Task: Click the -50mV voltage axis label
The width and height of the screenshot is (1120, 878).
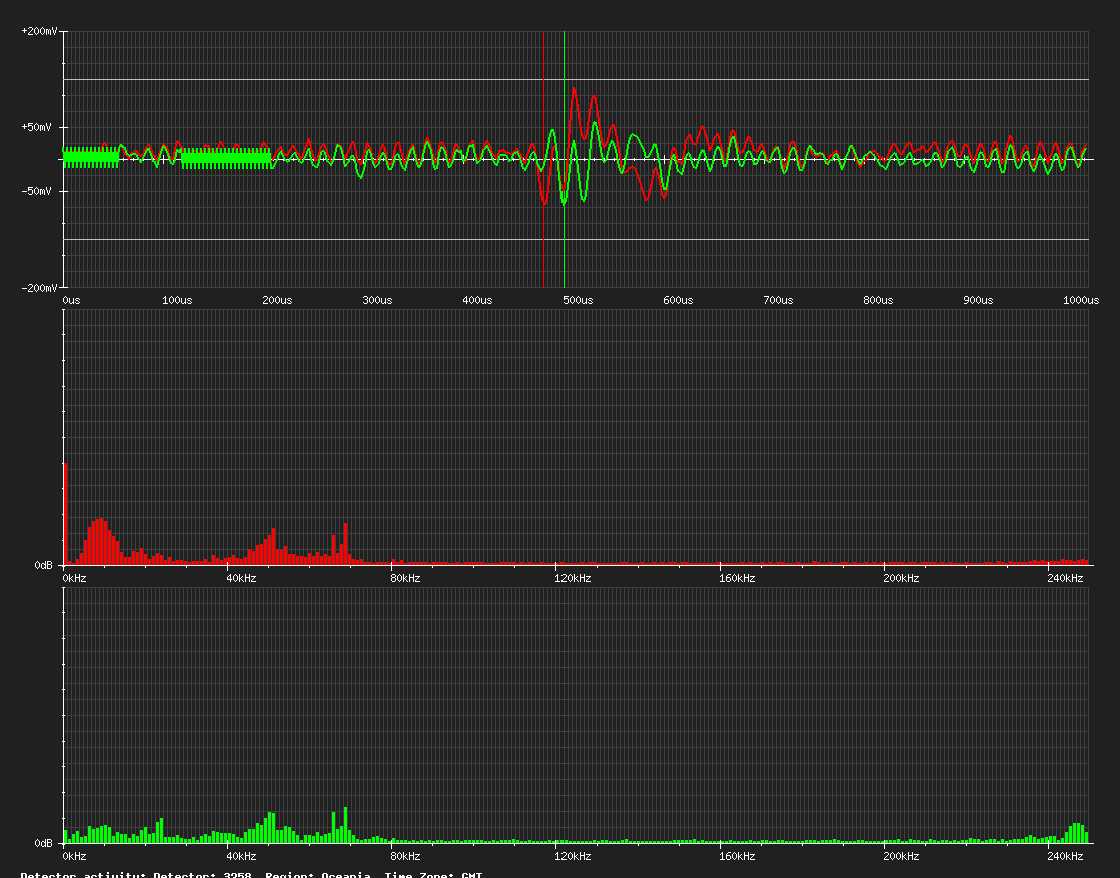Action: pos(36,191)
